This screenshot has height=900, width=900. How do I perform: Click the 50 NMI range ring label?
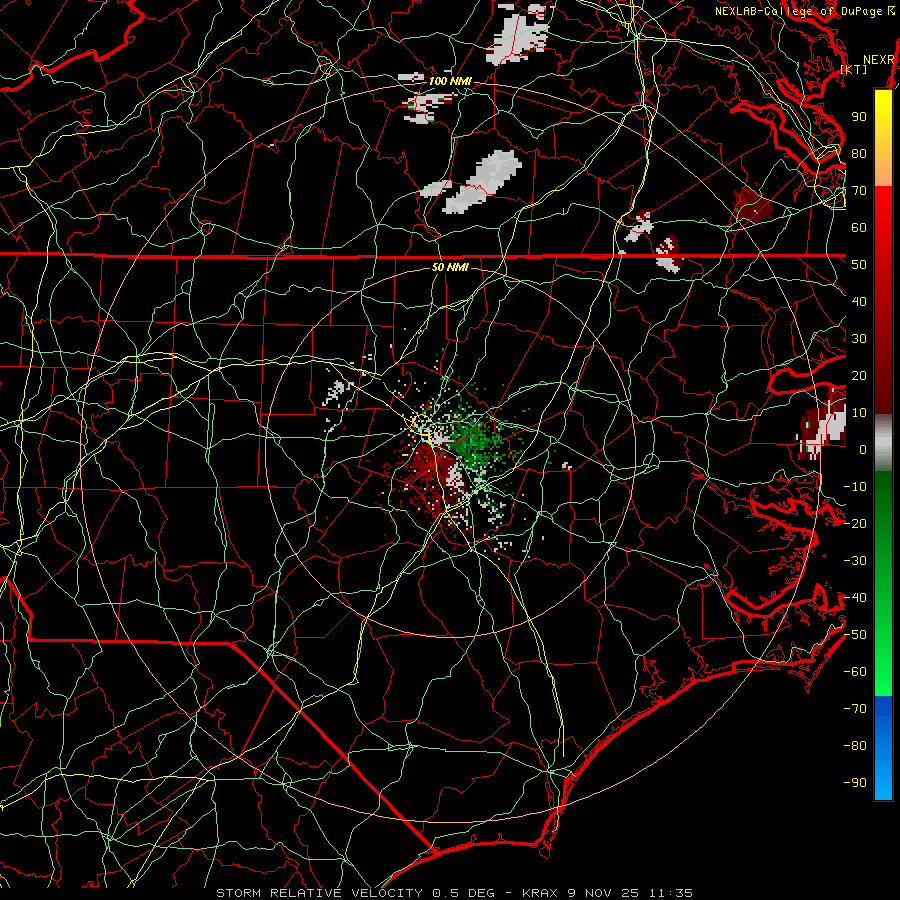[x=450, y=267]
